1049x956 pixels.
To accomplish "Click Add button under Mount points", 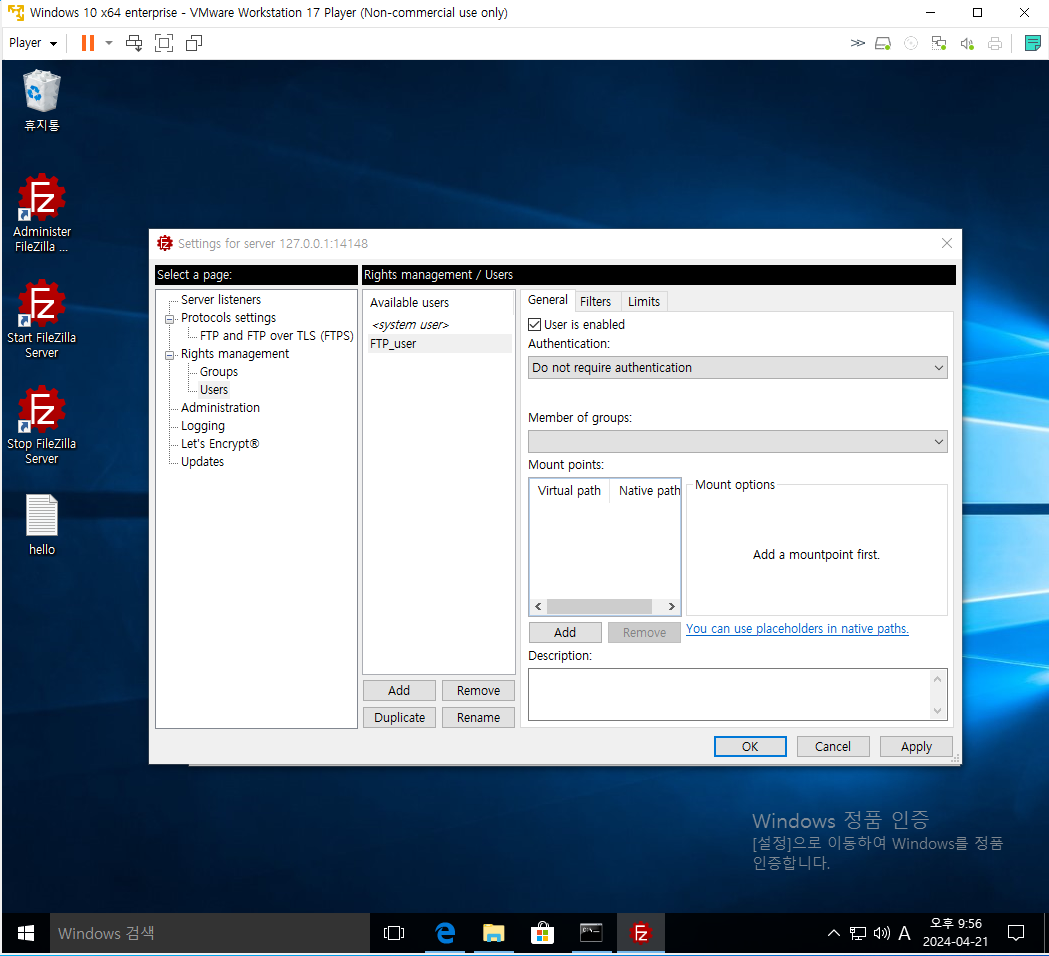I will [565, 633].
